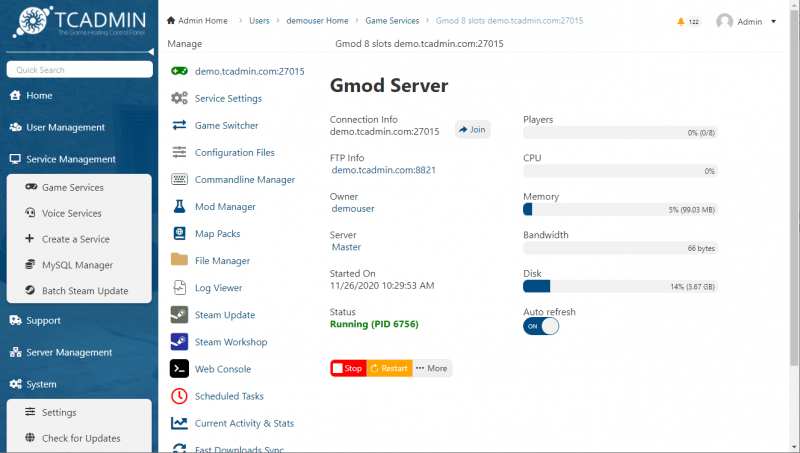Click the Log Viewer document icon

[x=179, y=288]
